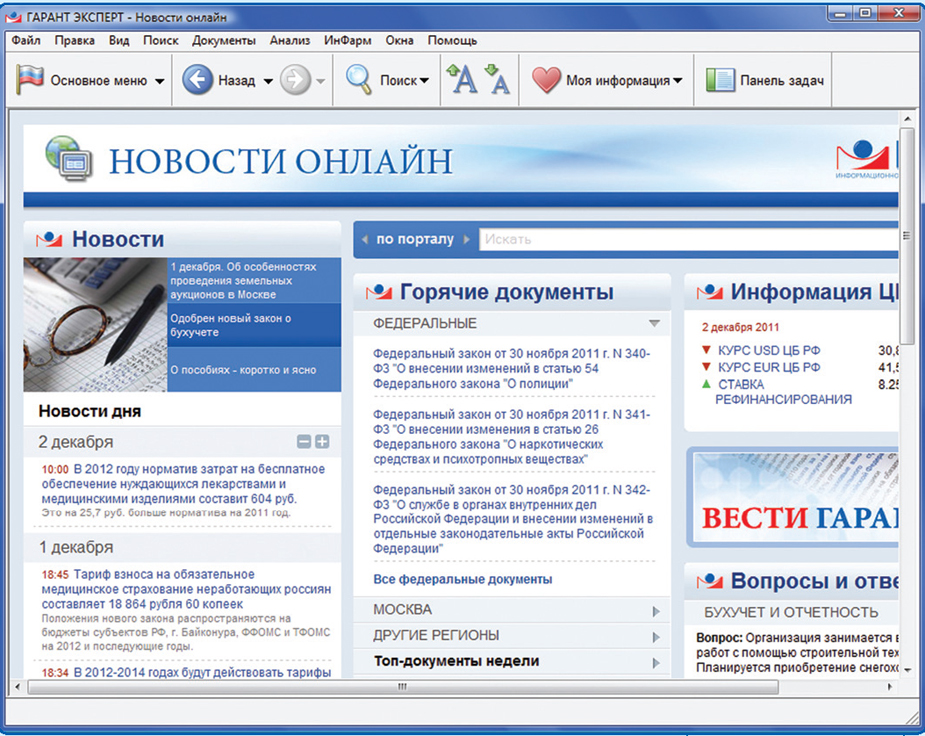Open the Документы menu
925x736 pixels.
[224, 41]
